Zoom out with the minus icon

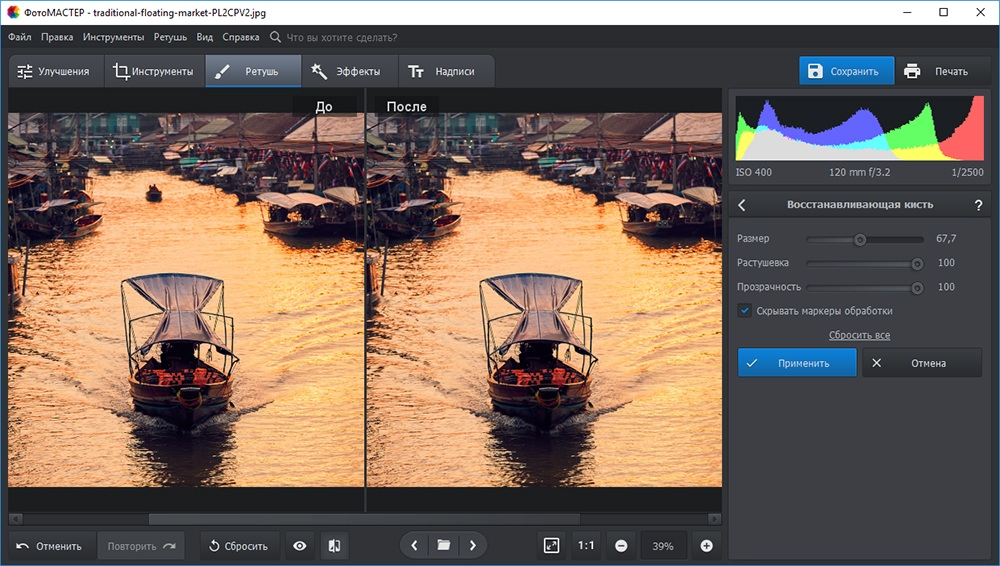pyautogui.click(x=621, y=546)
